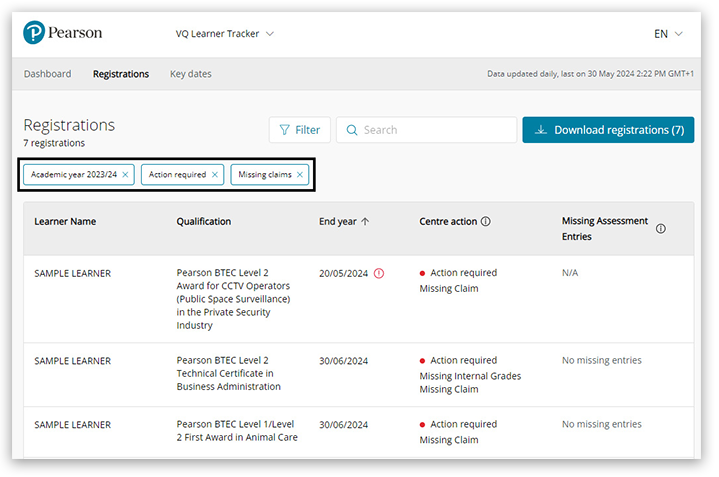This screenshot has width=719, height=477.
Task: Click the Centre action info icon
Action: 486,222
